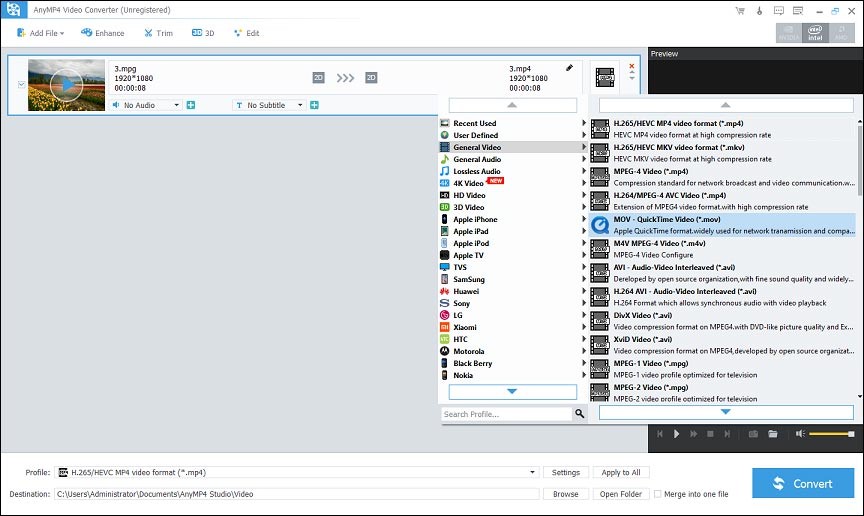Click the Settings button
The height and width of the screenshot is (516, 864).
pos(566,472)
